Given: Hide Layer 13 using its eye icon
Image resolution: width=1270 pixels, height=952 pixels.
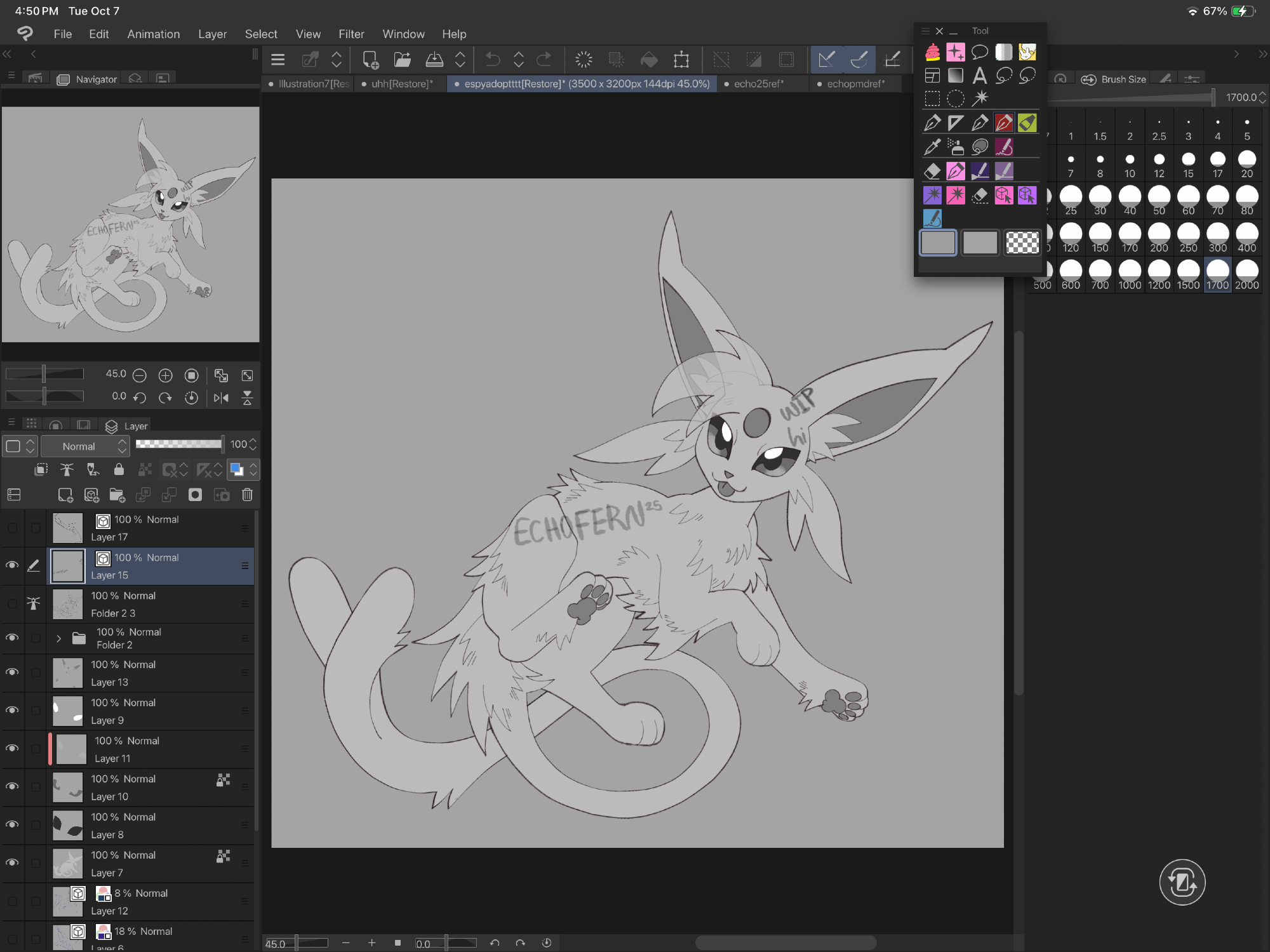Looking at the screenshot, I should 12,673.
